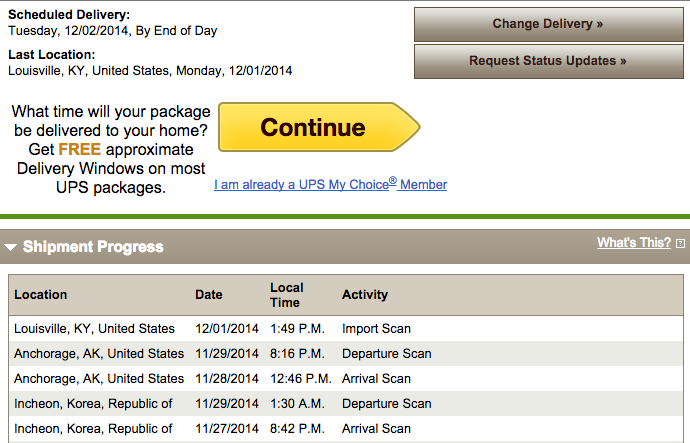The image size is (690, 443).
Task: Click the help icon beside What's This?
Action: [x=681, y=243]
